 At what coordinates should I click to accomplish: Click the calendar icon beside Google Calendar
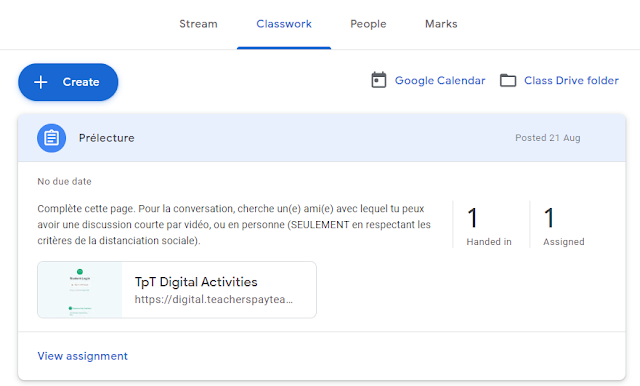[378, 80]
